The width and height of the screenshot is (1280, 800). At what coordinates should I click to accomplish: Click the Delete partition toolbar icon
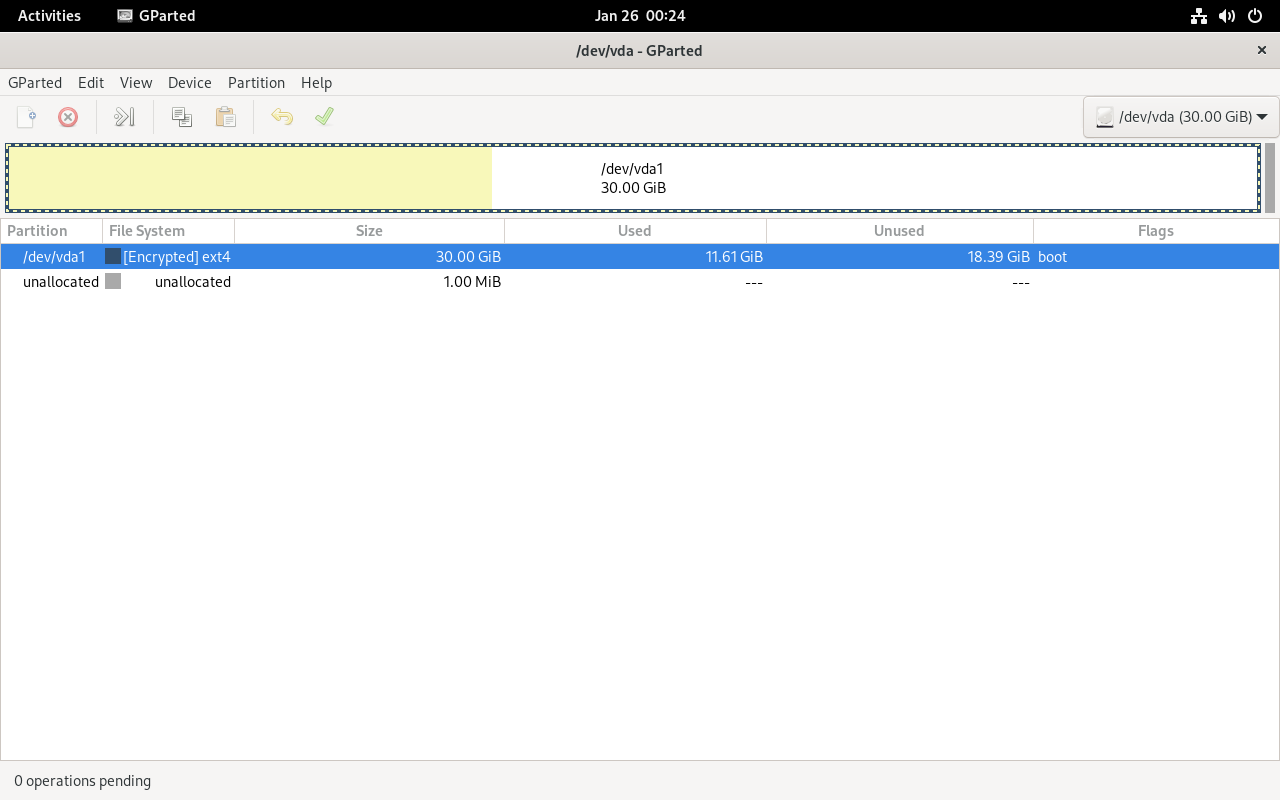(x=68, y=117)
